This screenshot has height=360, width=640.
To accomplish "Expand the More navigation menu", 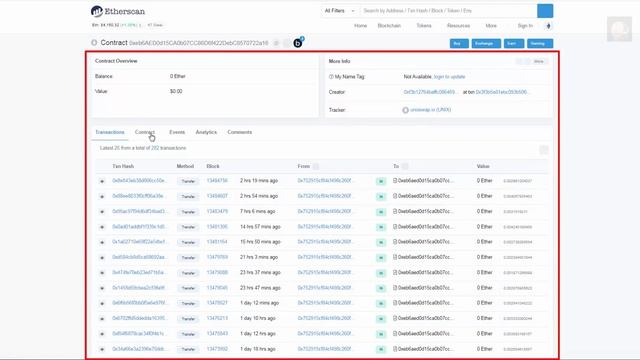I will click(491, 26).
